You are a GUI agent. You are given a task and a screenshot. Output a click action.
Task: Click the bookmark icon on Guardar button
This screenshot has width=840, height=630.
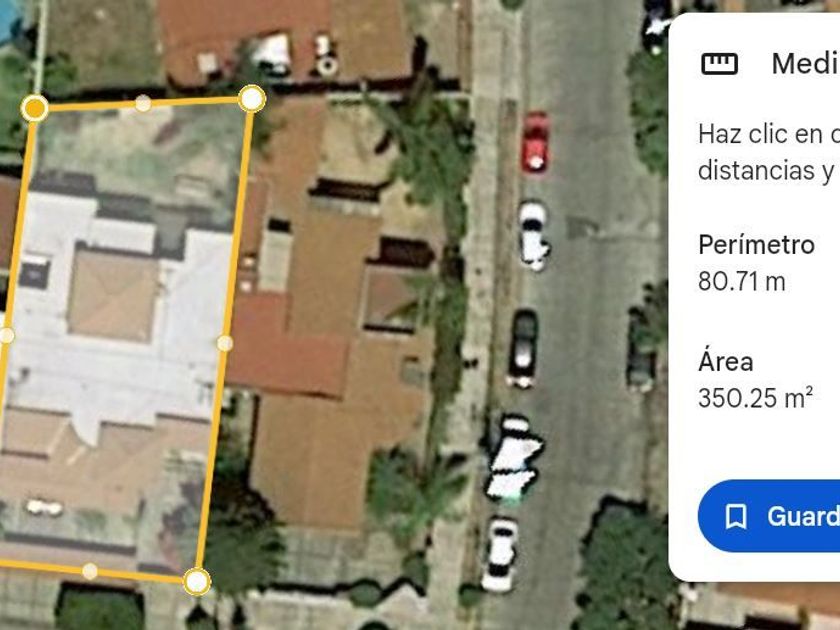coord(736,516)
